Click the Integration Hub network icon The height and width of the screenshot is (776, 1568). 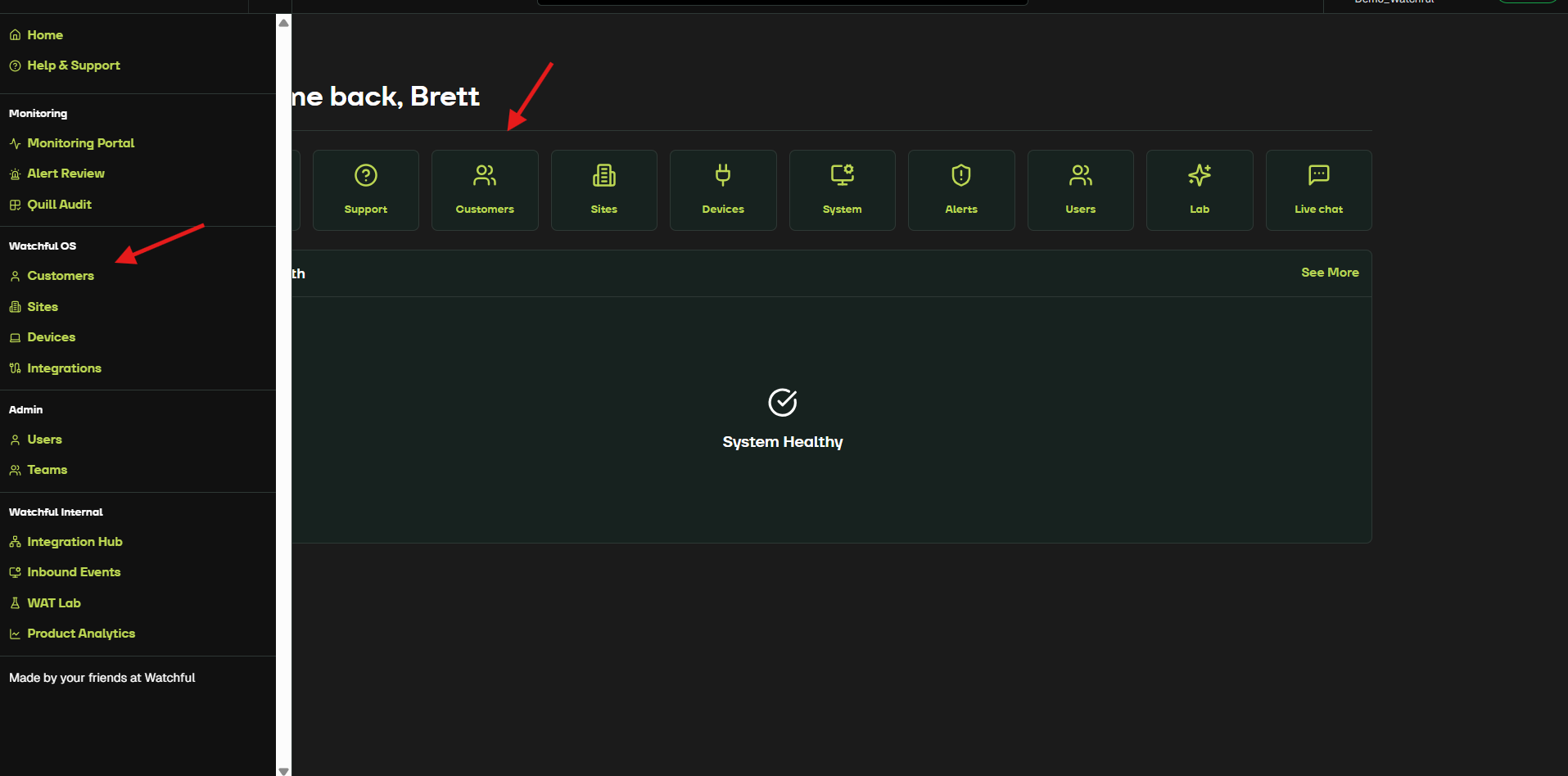[15, 542]
